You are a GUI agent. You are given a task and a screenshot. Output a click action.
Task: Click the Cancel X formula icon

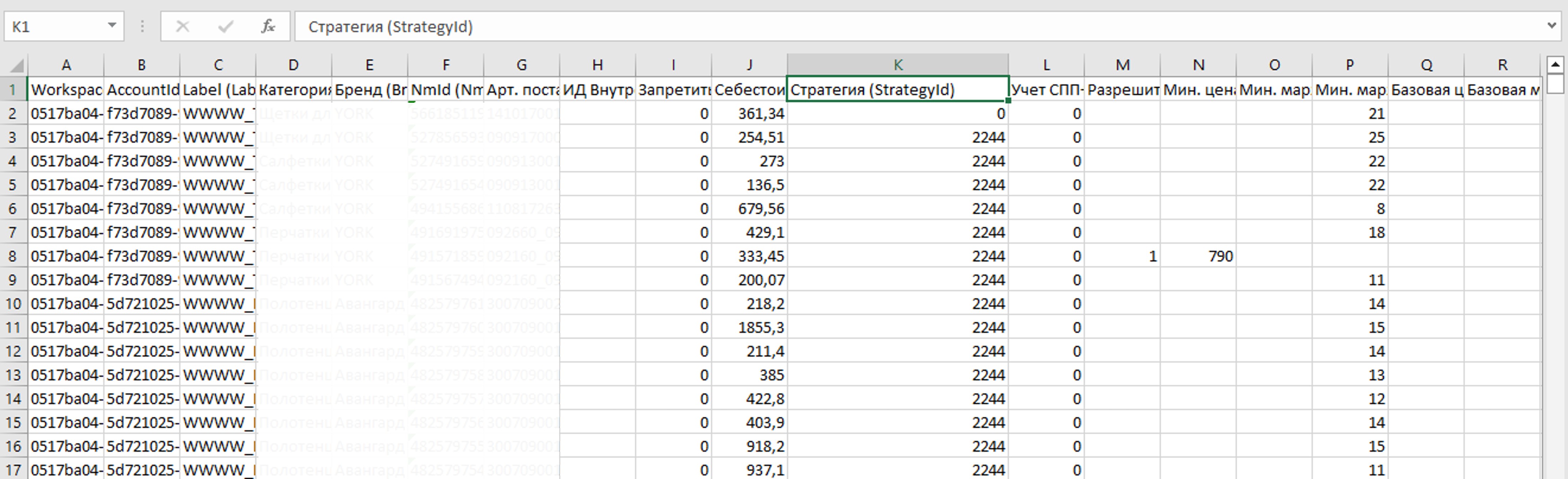pos(182,26)
